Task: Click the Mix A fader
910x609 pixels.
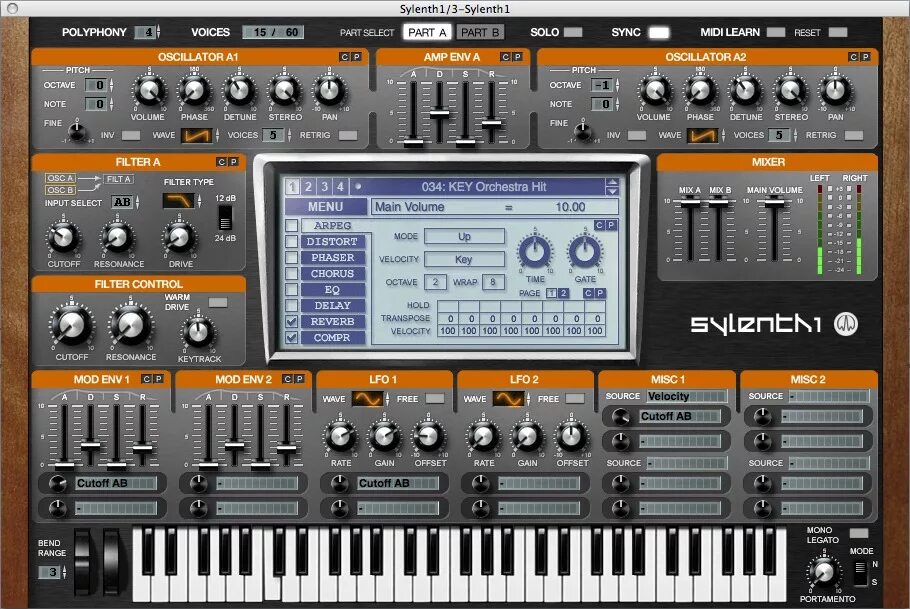Action: (x=689, y=201)
